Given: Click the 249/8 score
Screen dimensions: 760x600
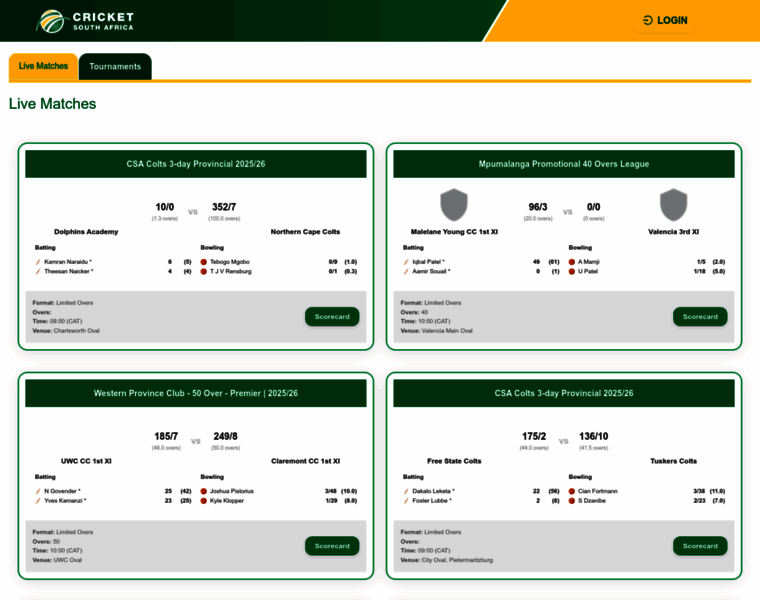Looking at the screenshot, I should pyautogui.click(x=225, y=436).
